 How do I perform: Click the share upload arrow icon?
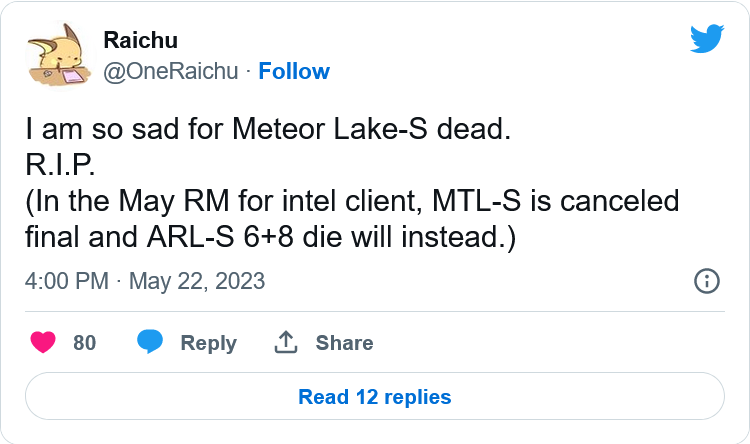[286, 342]
